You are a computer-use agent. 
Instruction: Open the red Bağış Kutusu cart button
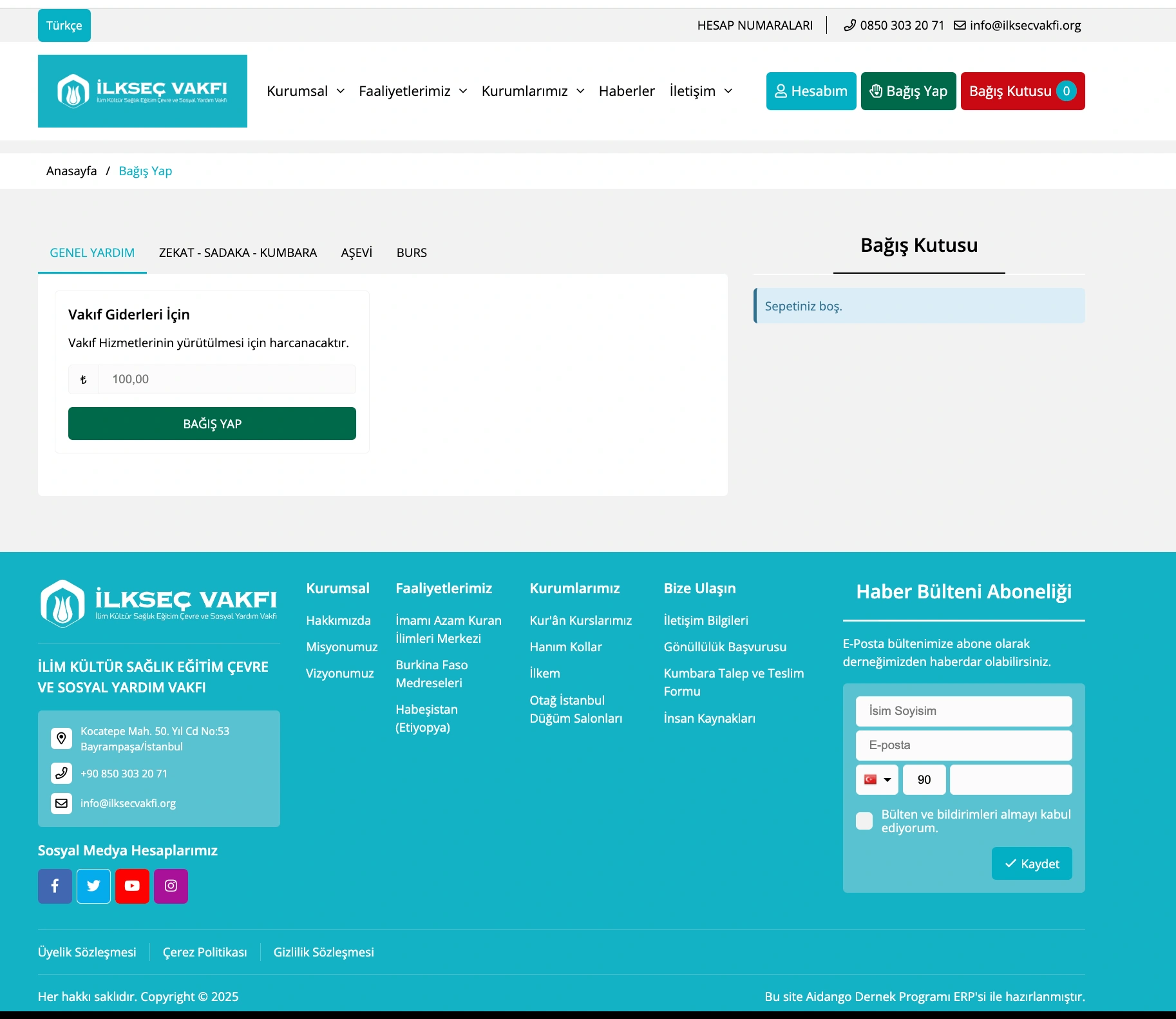pos(1022,91)
